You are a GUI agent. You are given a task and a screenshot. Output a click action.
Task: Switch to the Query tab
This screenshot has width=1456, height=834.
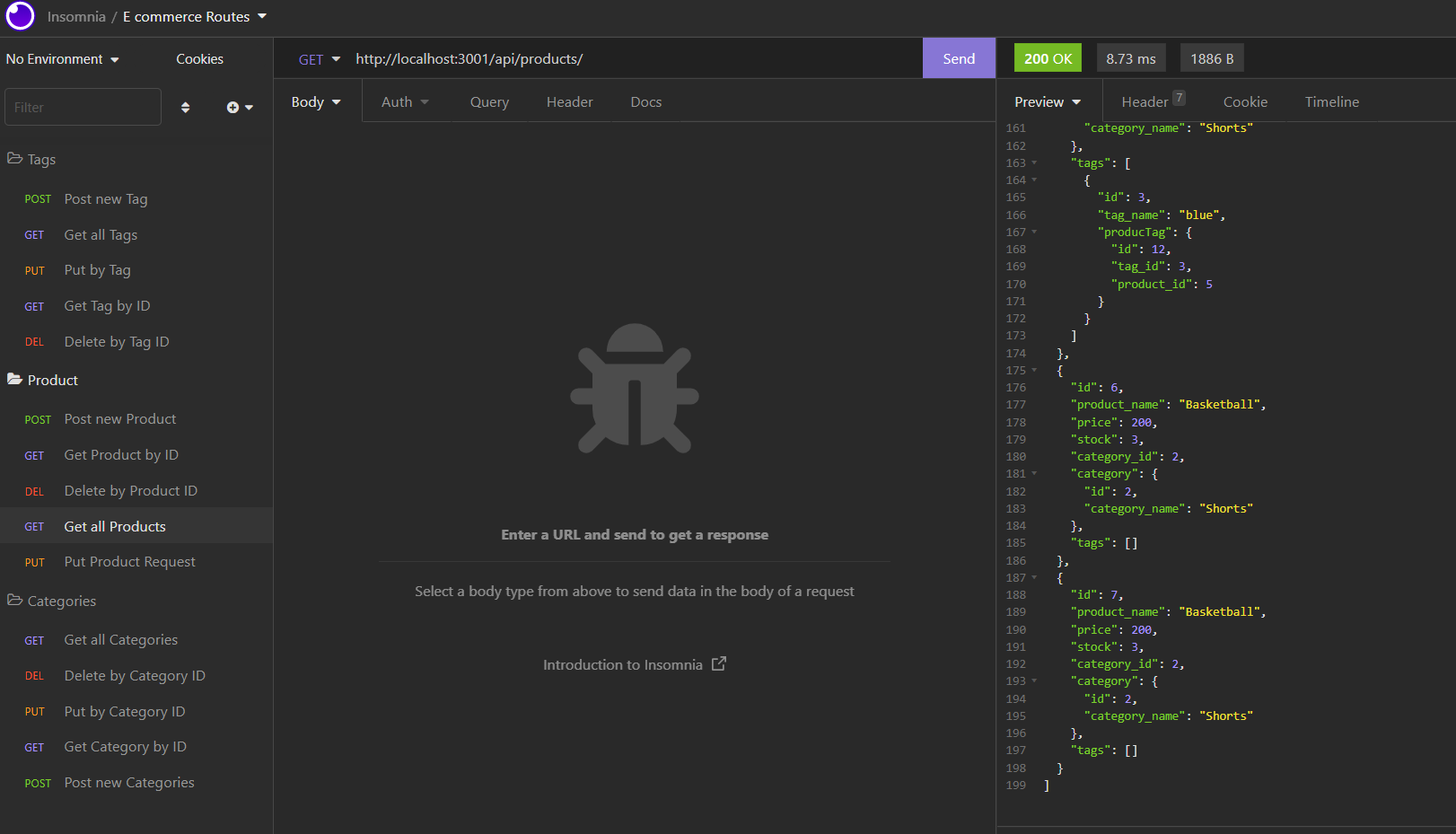(489, 102)
